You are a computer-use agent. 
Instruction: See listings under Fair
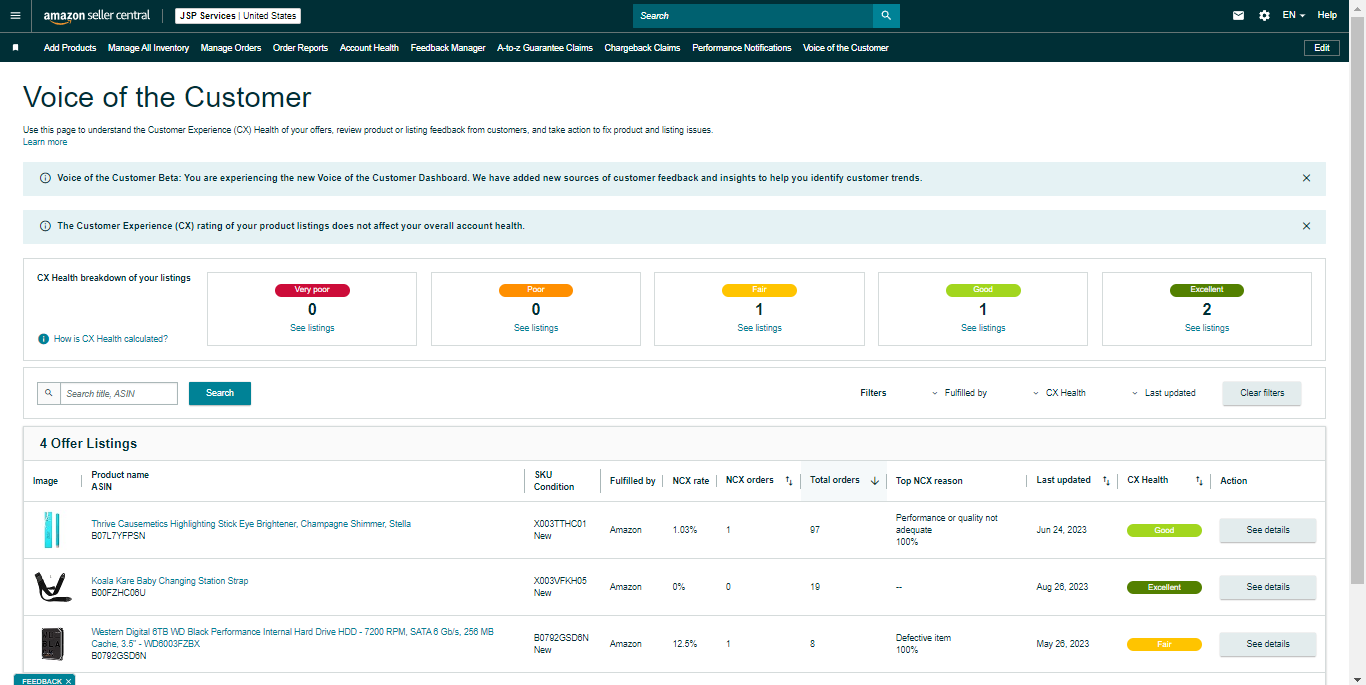tap(760, 328)
